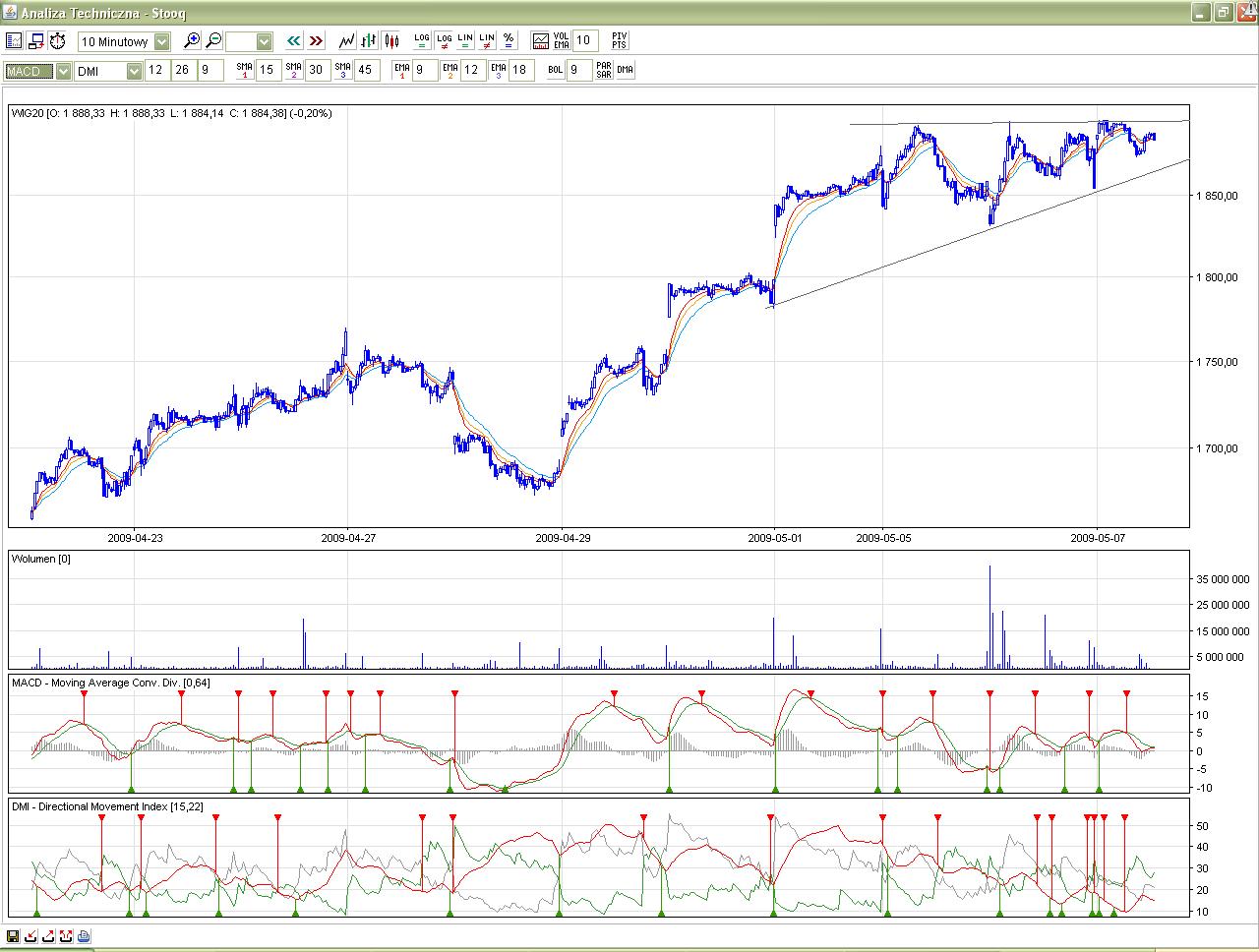Toggle the SMA 2 moving average
Screen dimensions: 1259x952
point(294,71)
